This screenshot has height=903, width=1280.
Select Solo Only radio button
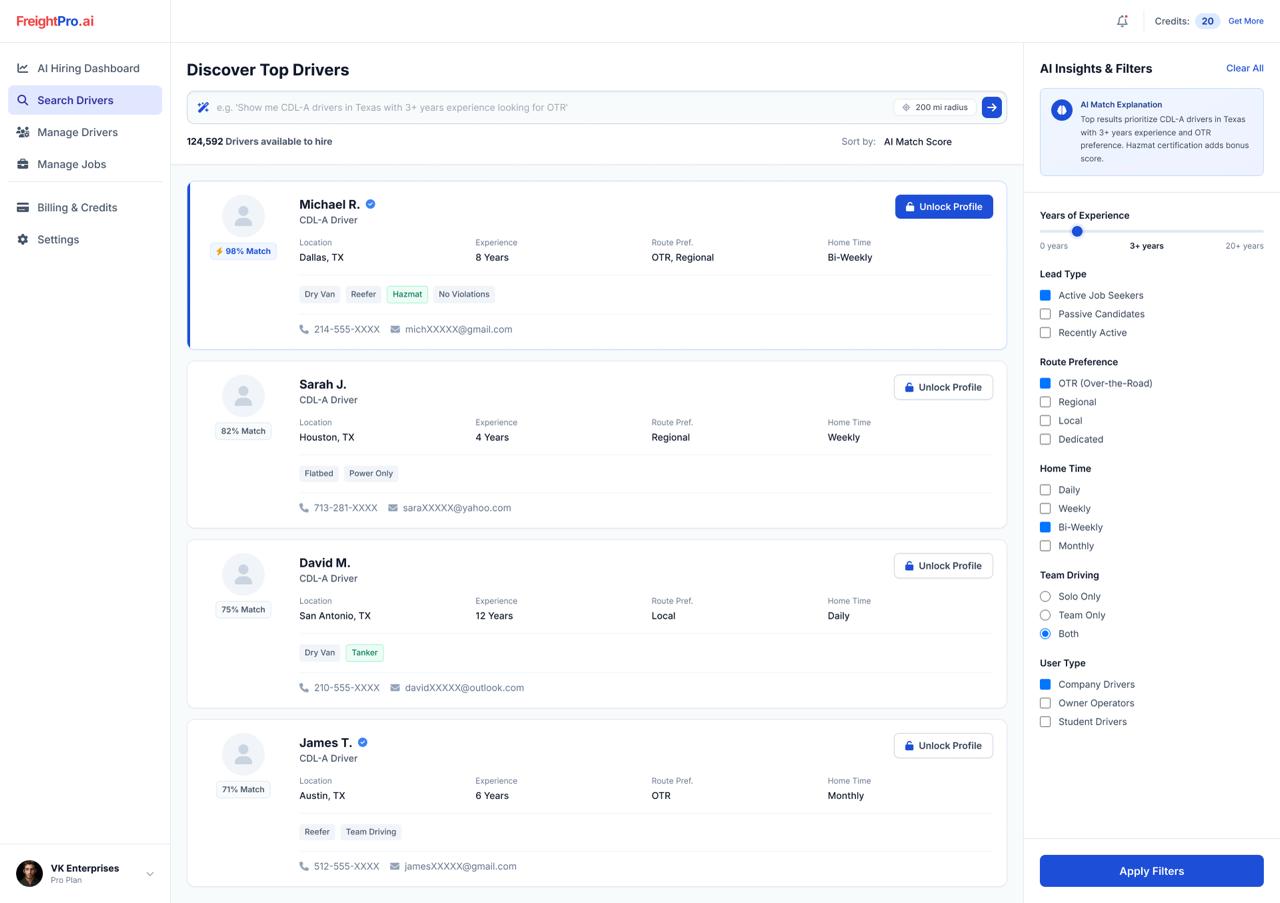point(1045,596)
